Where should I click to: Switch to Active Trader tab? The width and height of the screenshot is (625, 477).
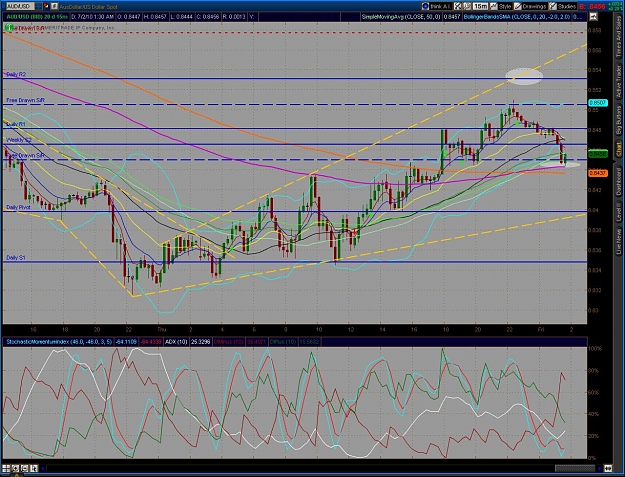pos(619,82)
